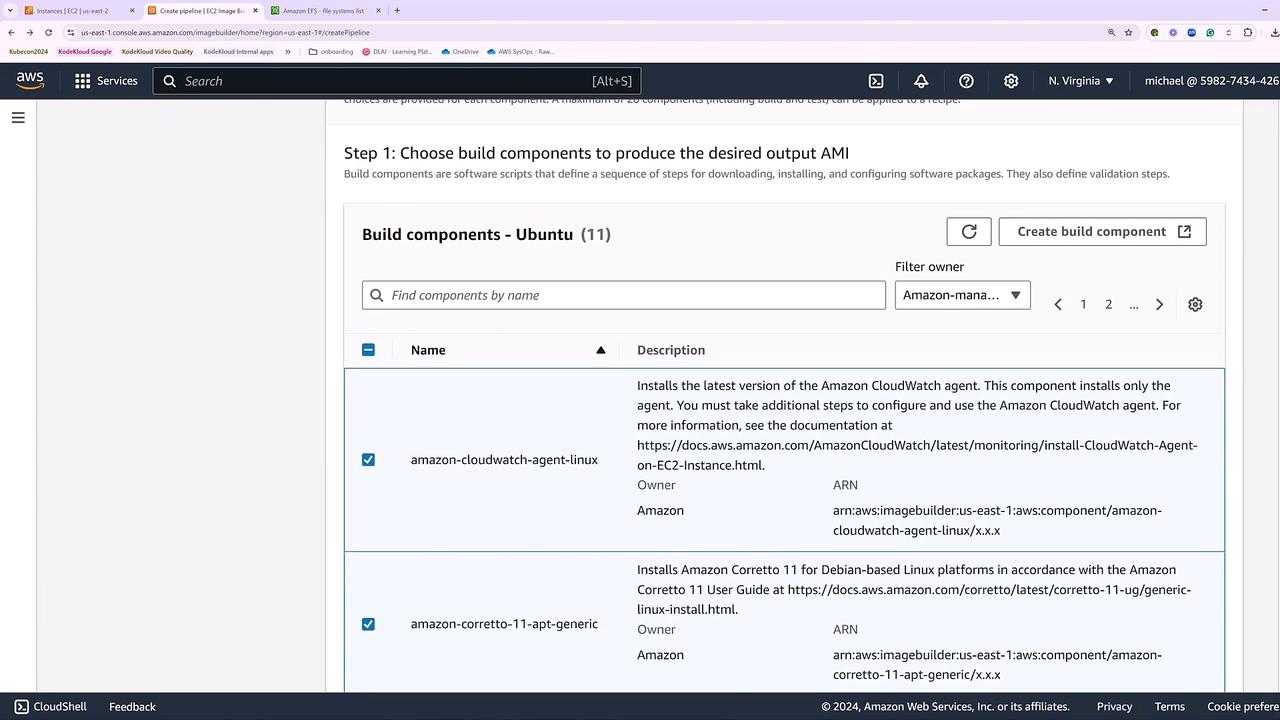Toggle the select-all components checkbox
The height and width of the screenshot is (720, 1280).
click(x=368, y=350)
